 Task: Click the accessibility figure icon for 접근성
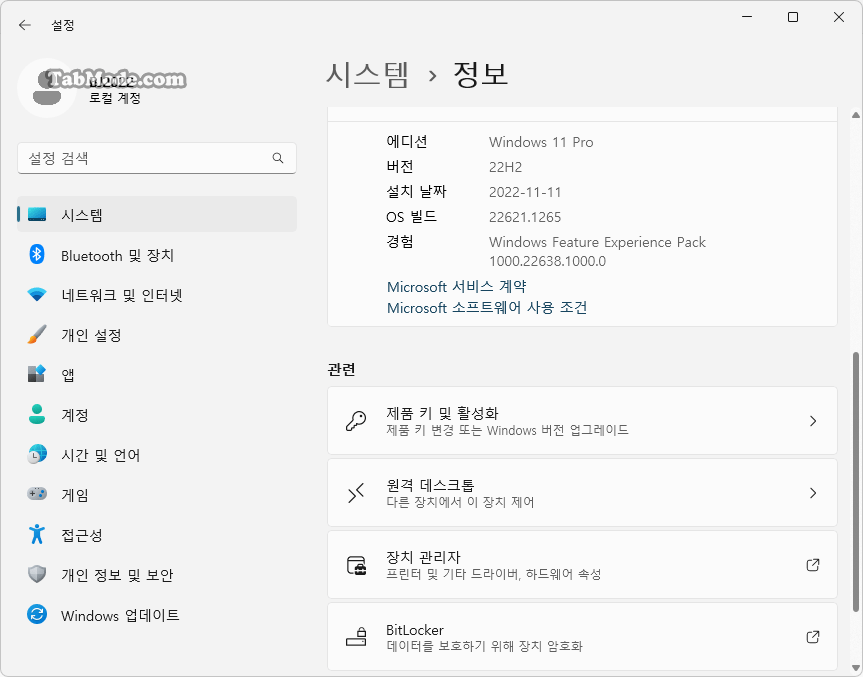[x=37, y=534]
